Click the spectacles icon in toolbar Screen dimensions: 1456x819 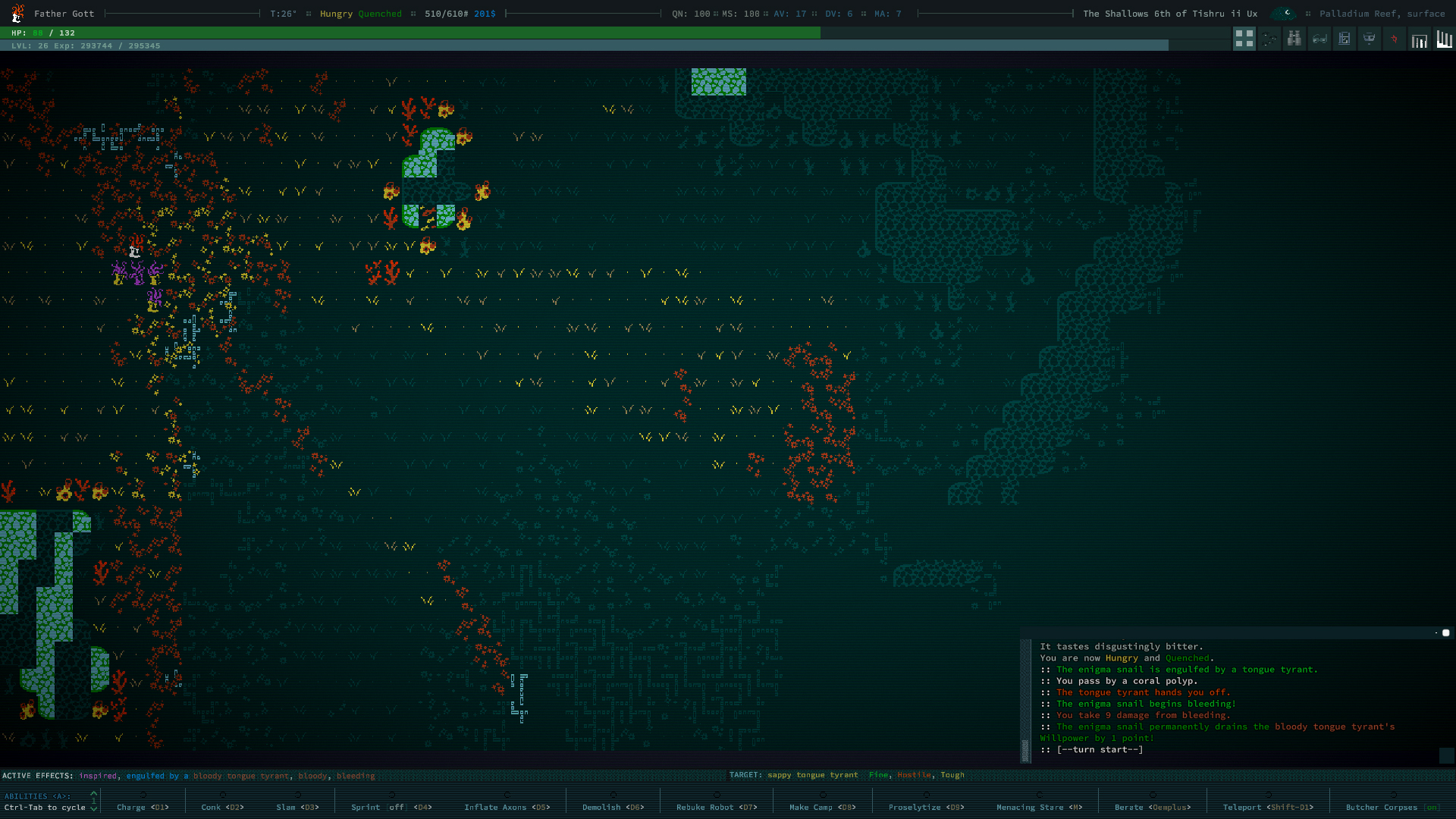tap(1319, 39)
